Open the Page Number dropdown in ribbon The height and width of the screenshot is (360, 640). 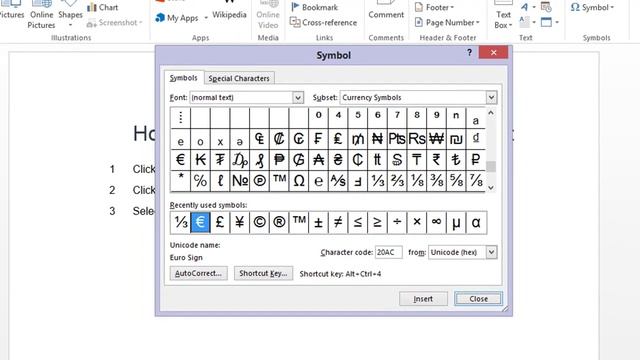[478, 22]
